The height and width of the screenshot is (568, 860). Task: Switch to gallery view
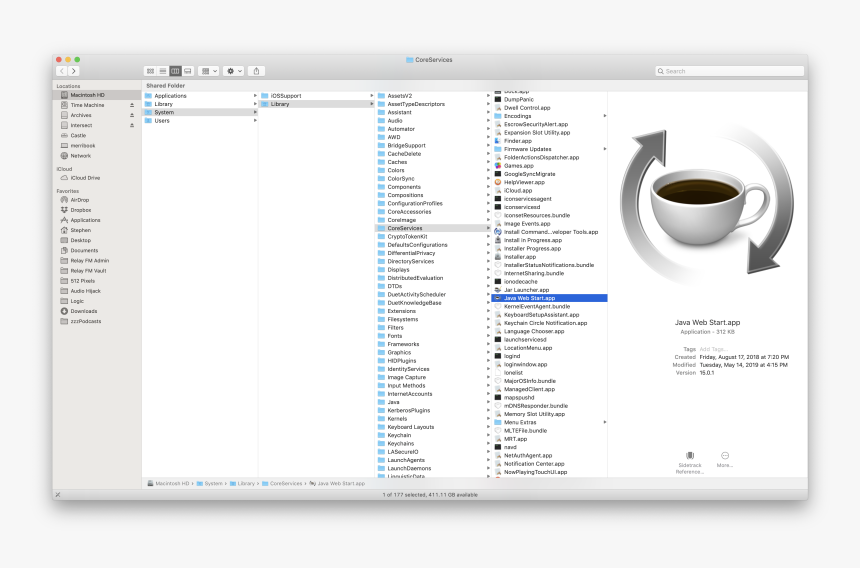pyautogui.click(x=188, y=71)
